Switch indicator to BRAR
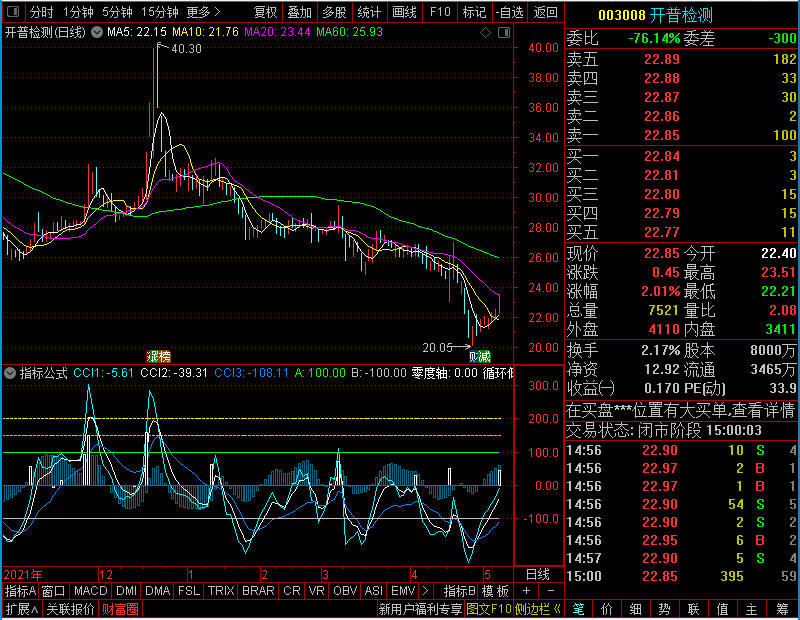 tap(258, 591)
